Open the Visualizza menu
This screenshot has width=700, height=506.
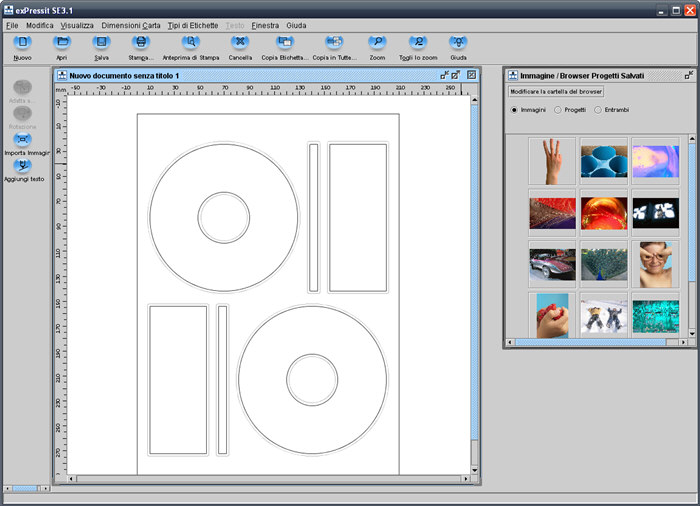77,25
